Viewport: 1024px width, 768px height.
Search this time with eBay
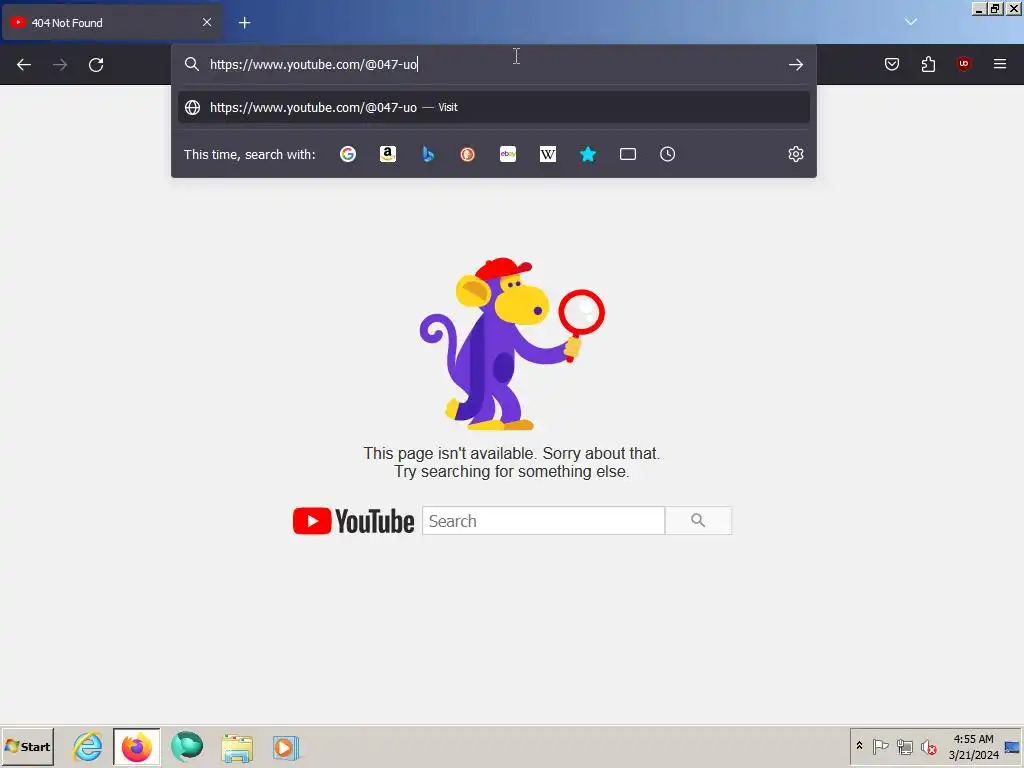pyautogui.click(x=508, y=154)
